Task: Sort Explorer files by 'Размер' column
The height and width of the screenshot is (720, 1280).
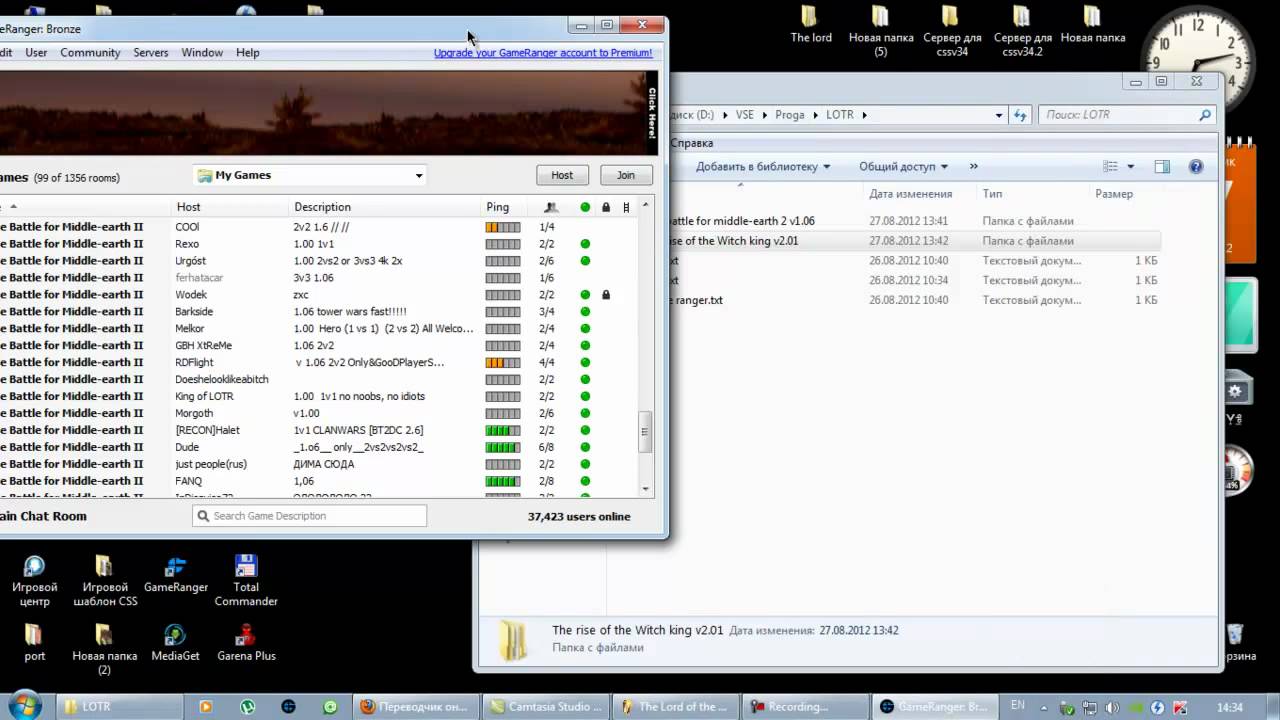Action: (1114, 194)
